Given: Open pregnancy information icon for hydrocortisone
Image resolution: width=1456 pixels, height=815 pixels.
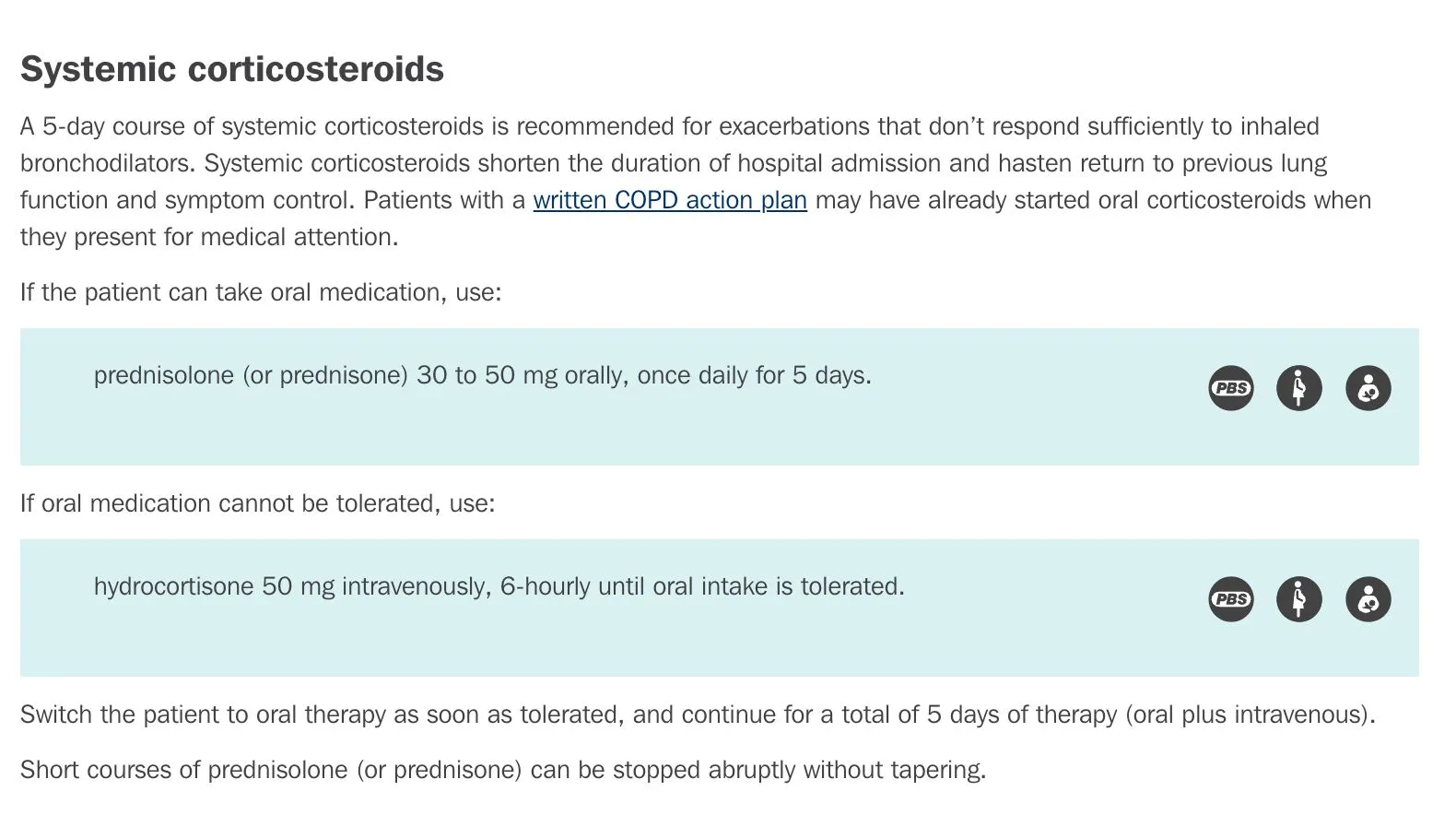Looking at the screenshot, I should coord(1298,599).
